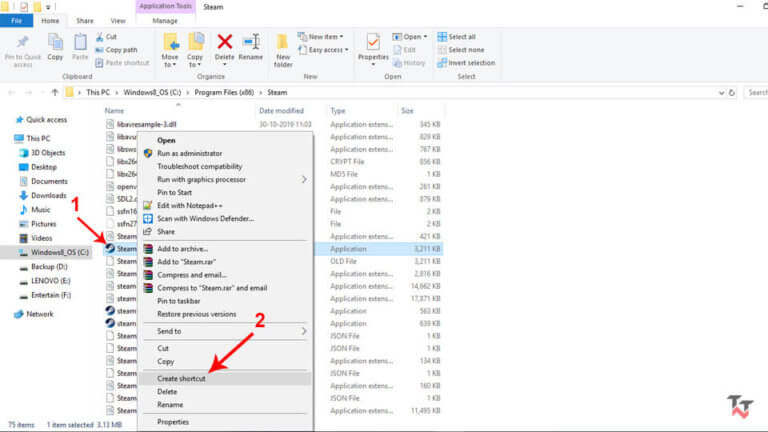Open the Copy to ribbon button
Image resolution: width=768 pixels, height=432 pixels.
coord(195,50)
